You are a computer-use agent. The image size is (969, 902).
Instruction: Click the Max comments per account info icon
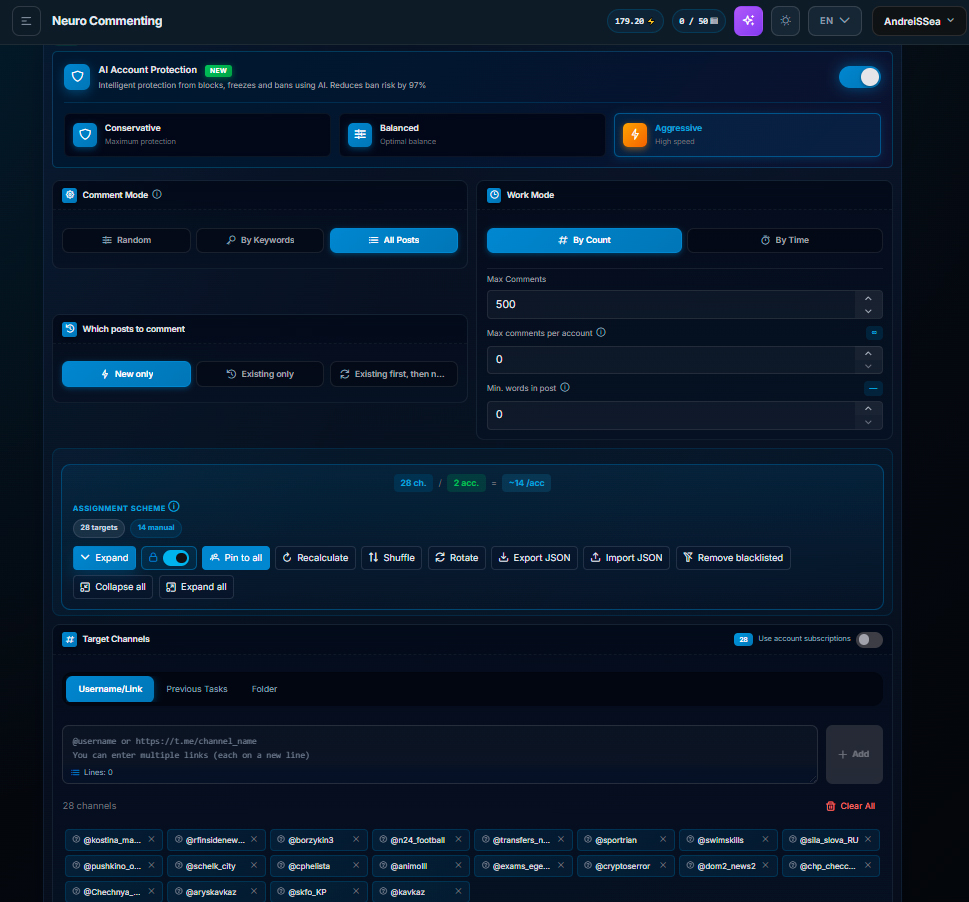601,332
